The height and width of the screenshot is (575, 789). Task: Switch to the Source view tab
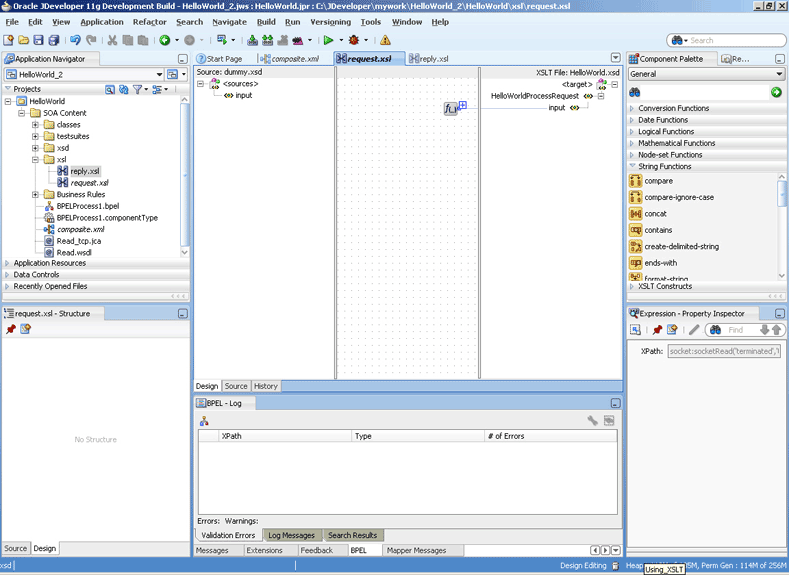click(x=236, y=386)
